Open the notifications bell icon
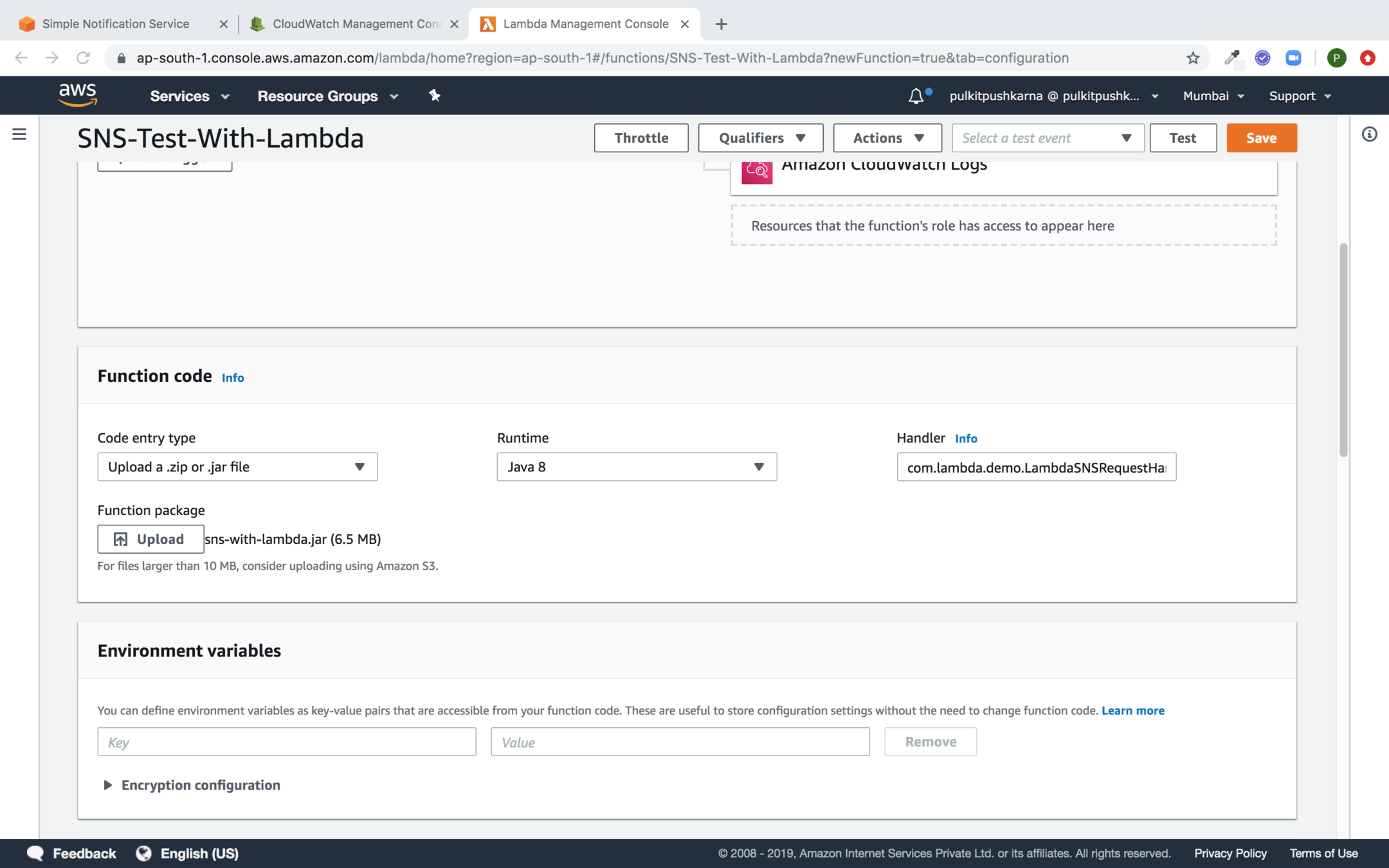 pyautogui.click(x=916, y=96)
